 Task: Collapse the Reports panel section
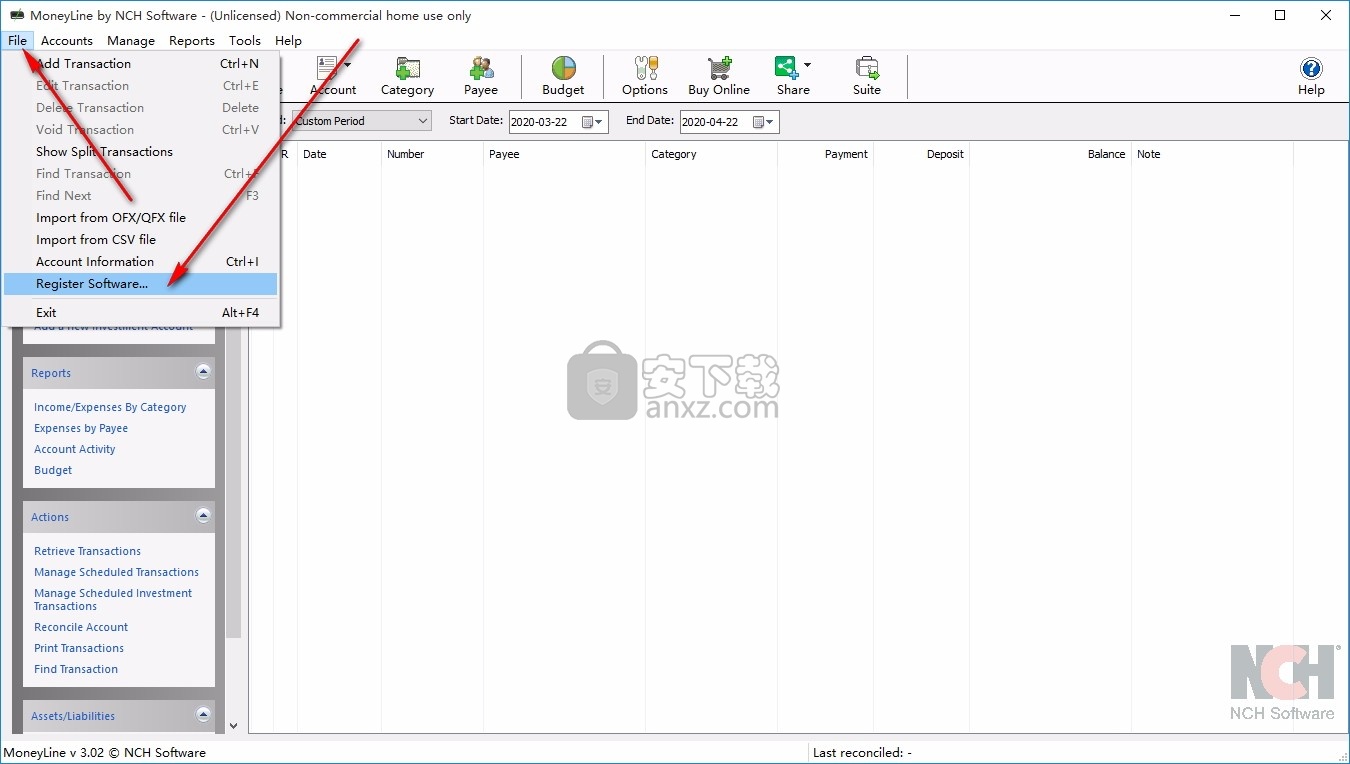point(203,372)
